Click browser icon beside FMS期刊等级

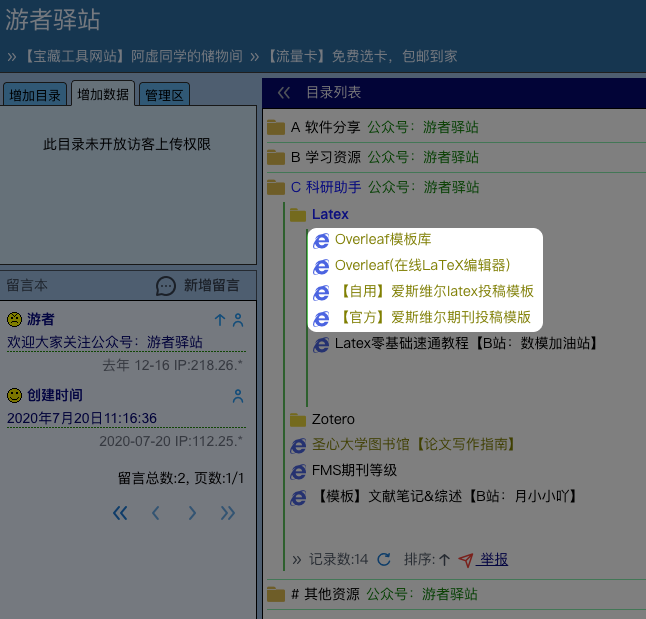click(x=298, y=472)
